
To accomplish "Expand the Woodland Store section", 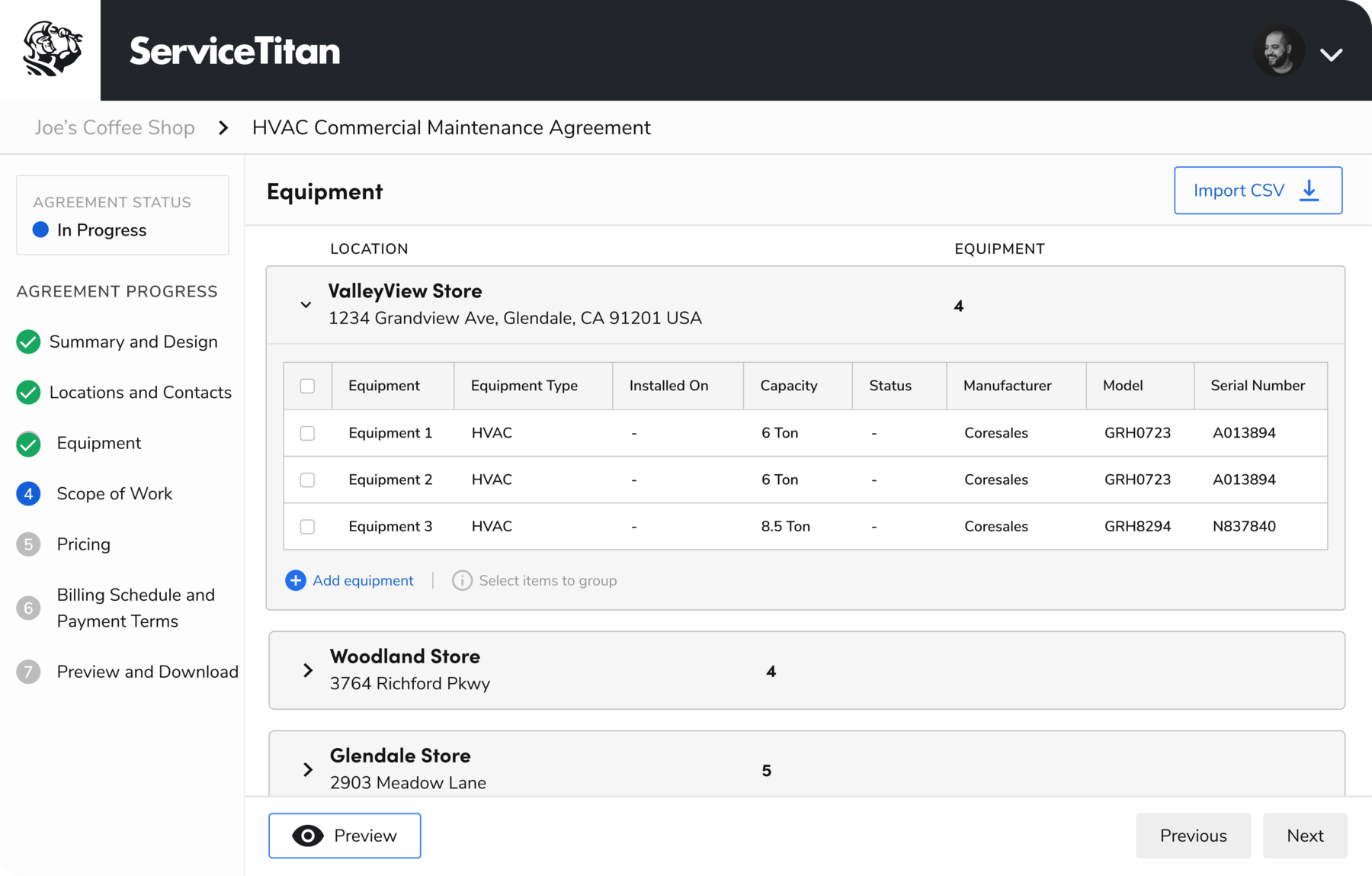I will [308, 670].
